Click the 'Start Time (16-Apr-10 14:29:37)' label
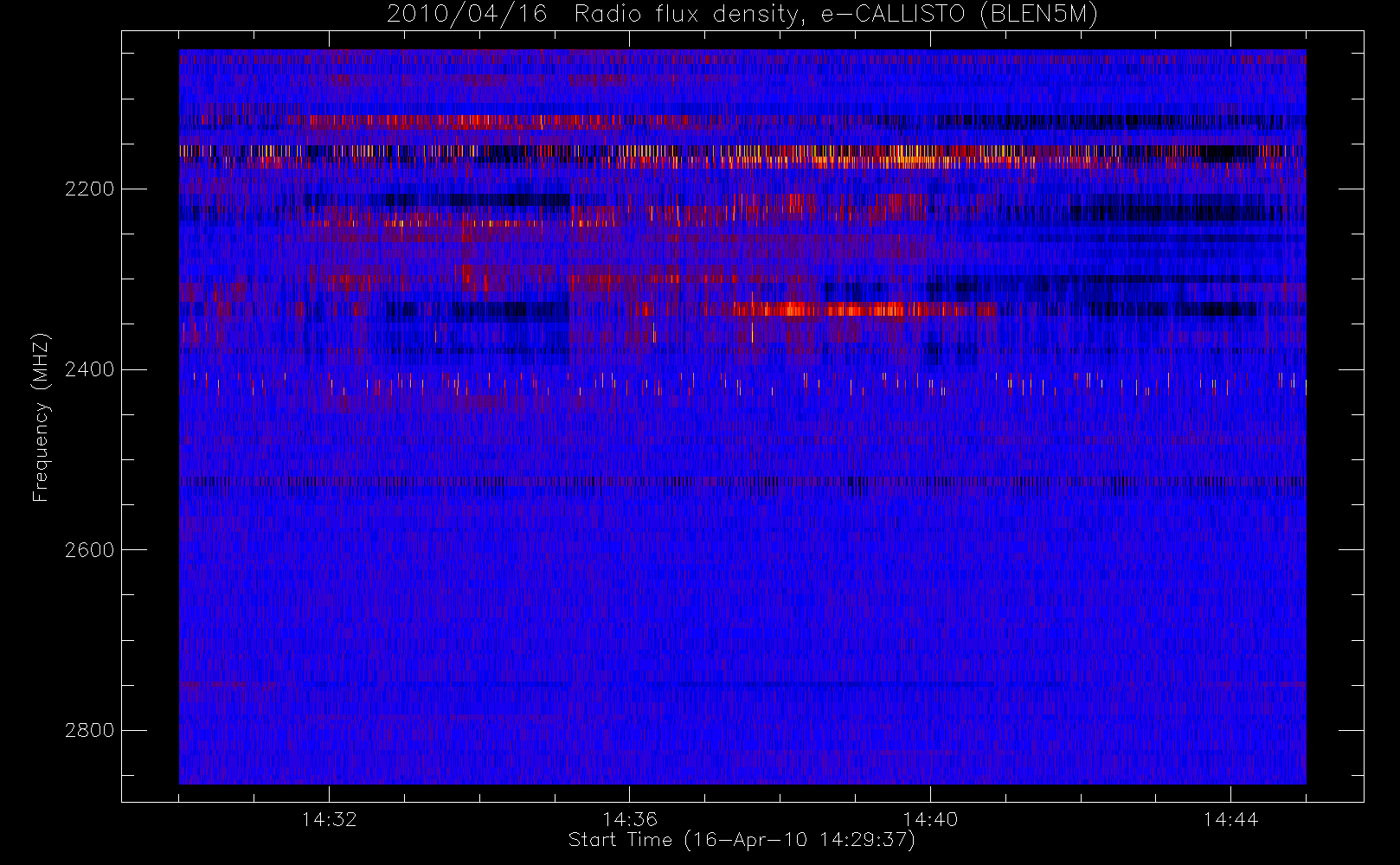The height and width of the screenshot is (865, 1400). tap(742, 840)
